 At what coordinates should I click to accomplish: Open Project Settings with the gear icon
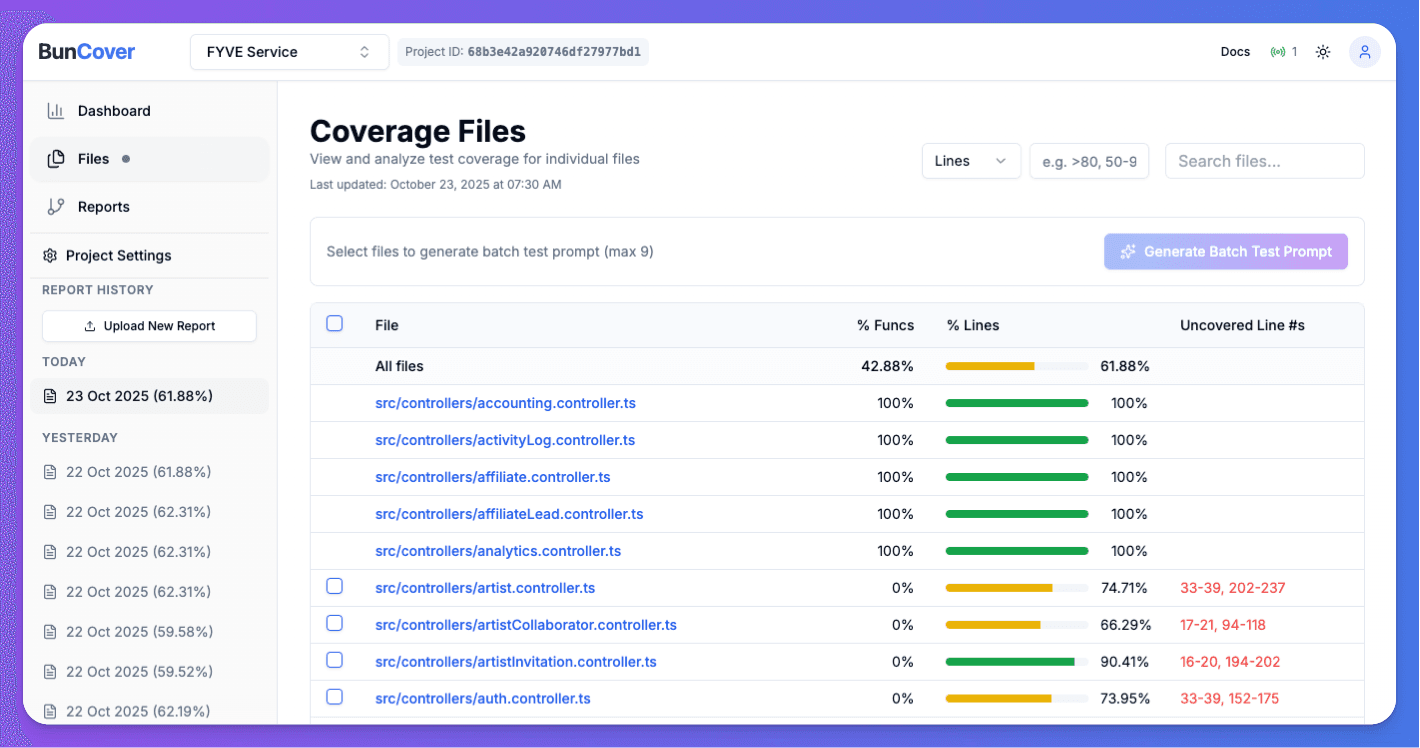49,255
